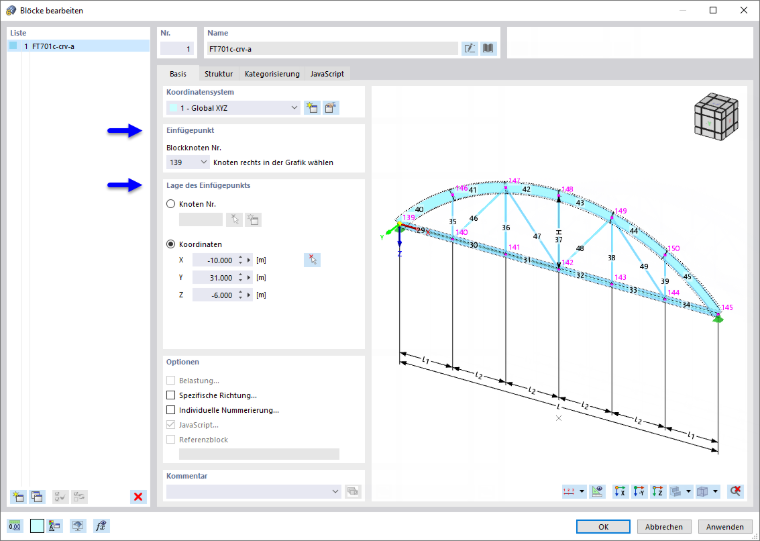
Task: Delete selected block with red X
Action: tap(138, 496)
